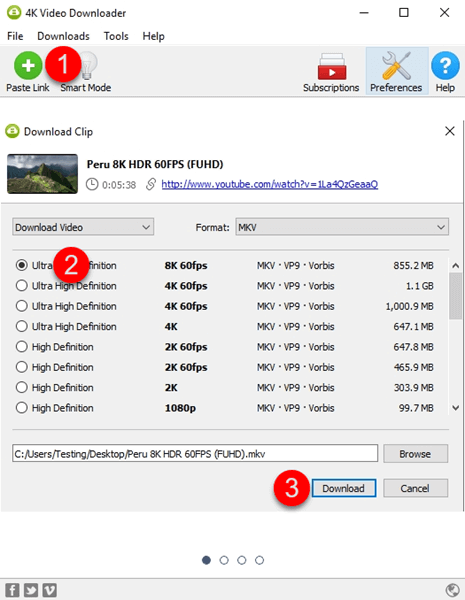Image resolution: width=465 pixels, height=600 pixels.
Task: Maximize the 4K Video Downloader window
Action: pos(404,13)
